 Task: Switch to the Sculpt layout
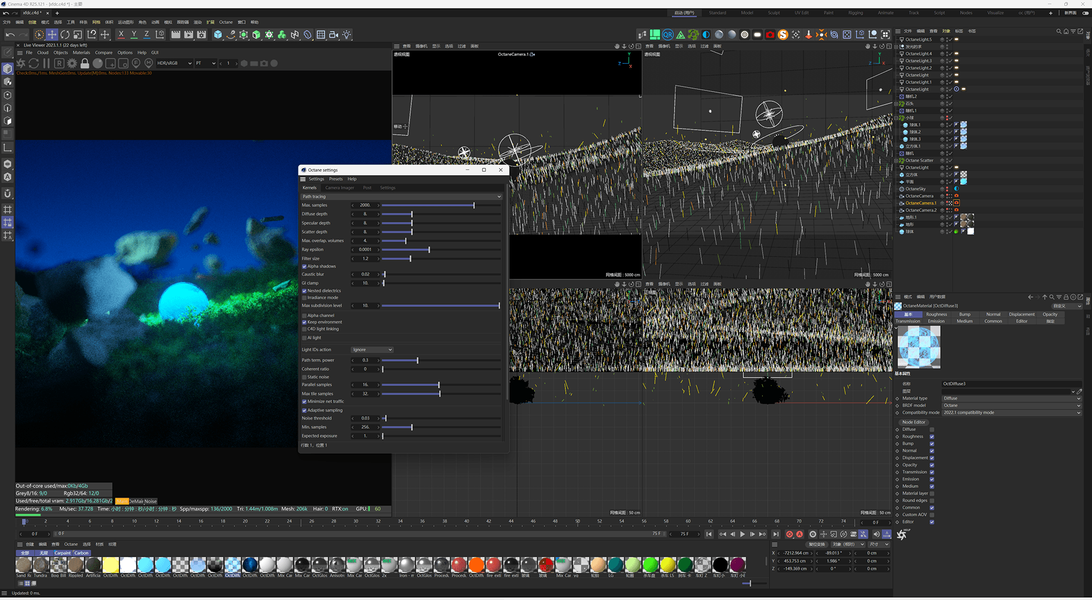click(774, 13)
